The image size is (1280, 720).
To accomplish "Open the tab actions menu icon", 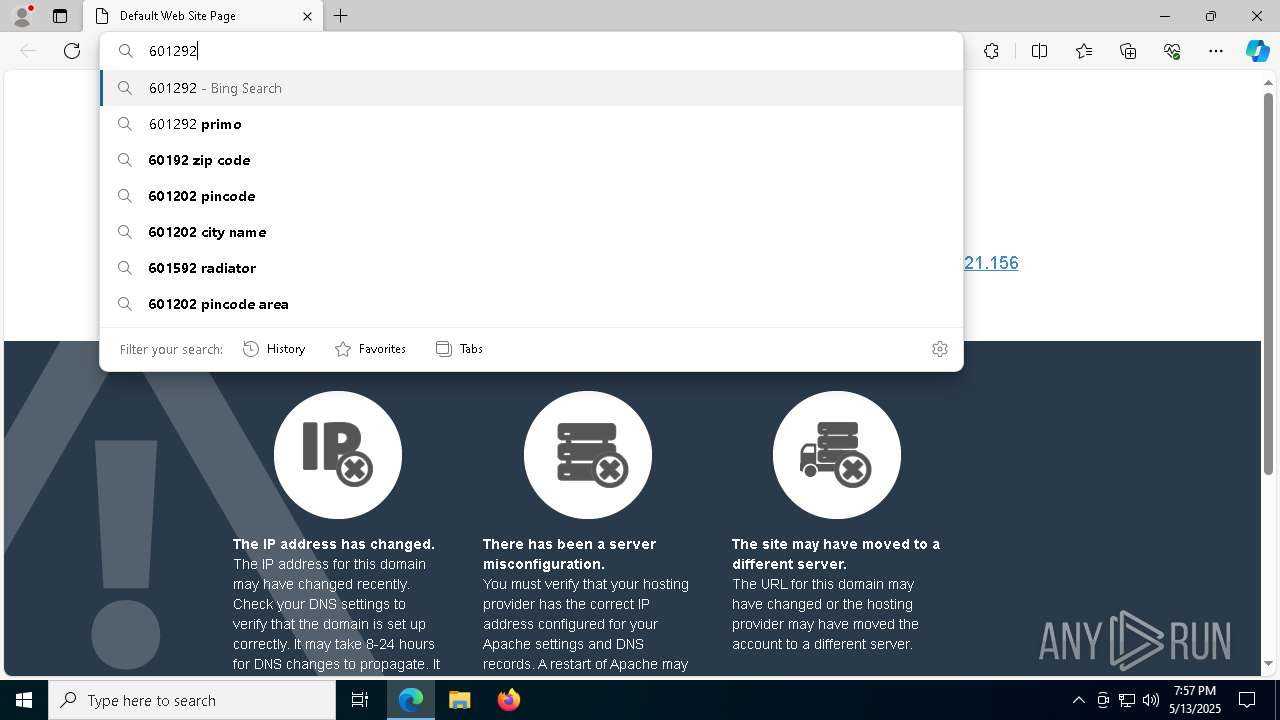I will pos(60,16).
